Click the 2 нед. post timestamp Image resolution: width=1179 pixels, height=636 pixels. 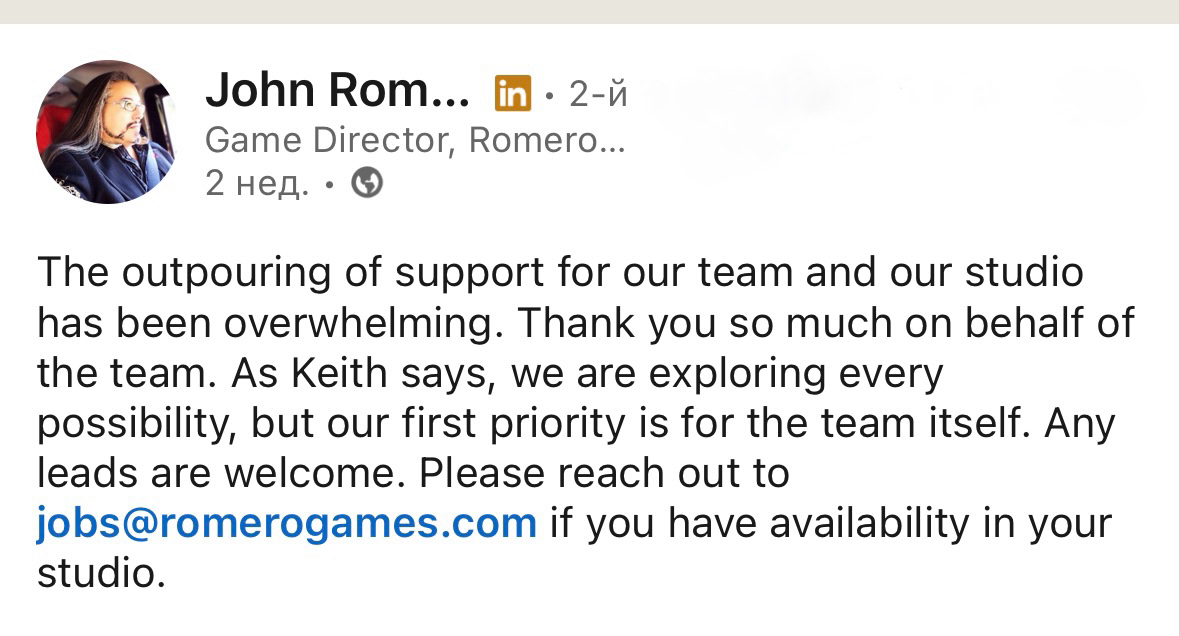point(255,183)
